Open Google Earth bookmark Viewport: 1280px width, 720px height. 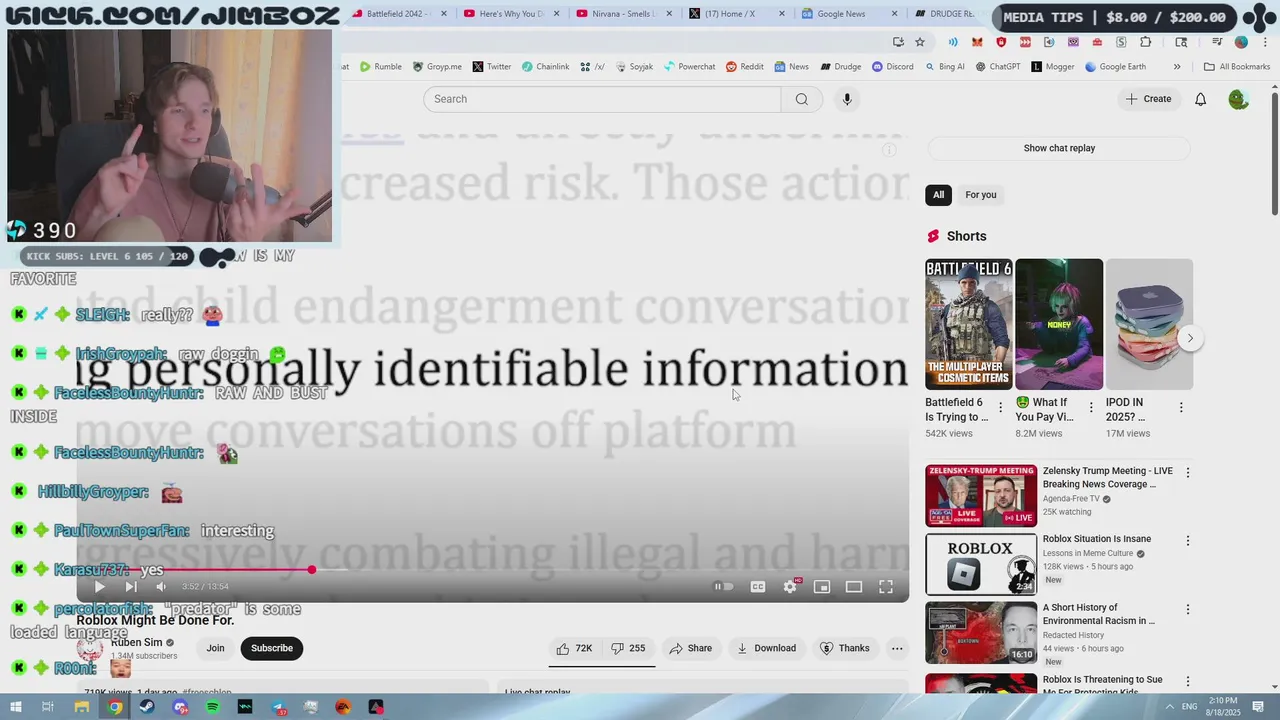pyautogui.click(x=1116, y=67)
